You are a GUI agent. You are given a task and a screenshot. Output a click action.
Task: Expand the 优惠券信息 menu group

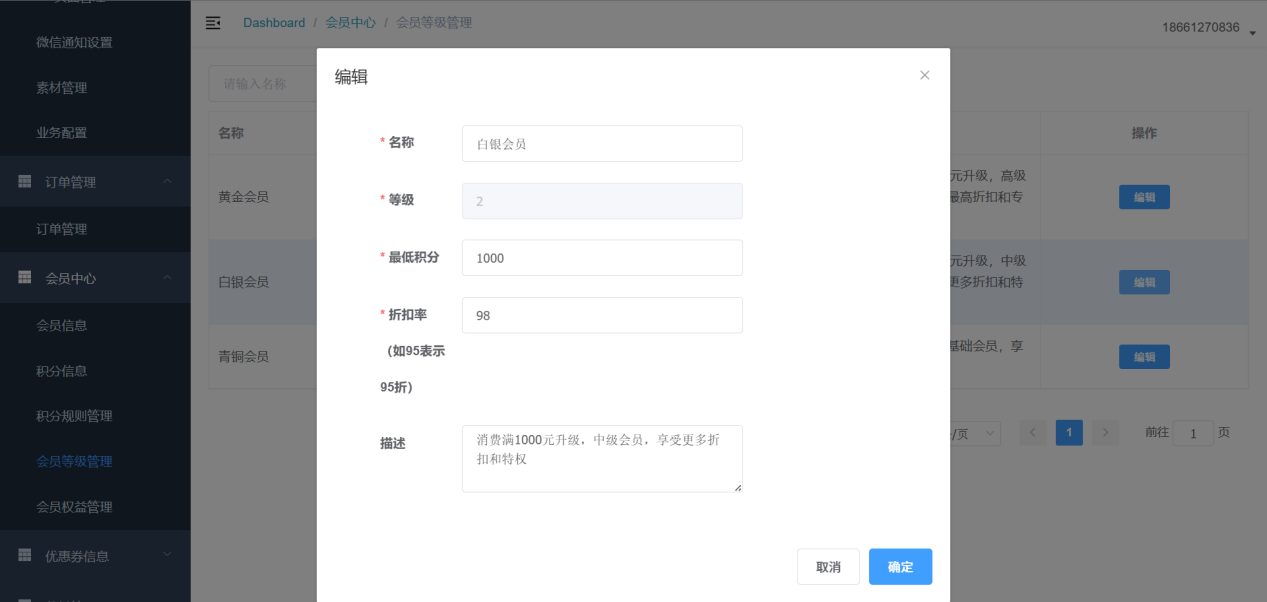167,554
